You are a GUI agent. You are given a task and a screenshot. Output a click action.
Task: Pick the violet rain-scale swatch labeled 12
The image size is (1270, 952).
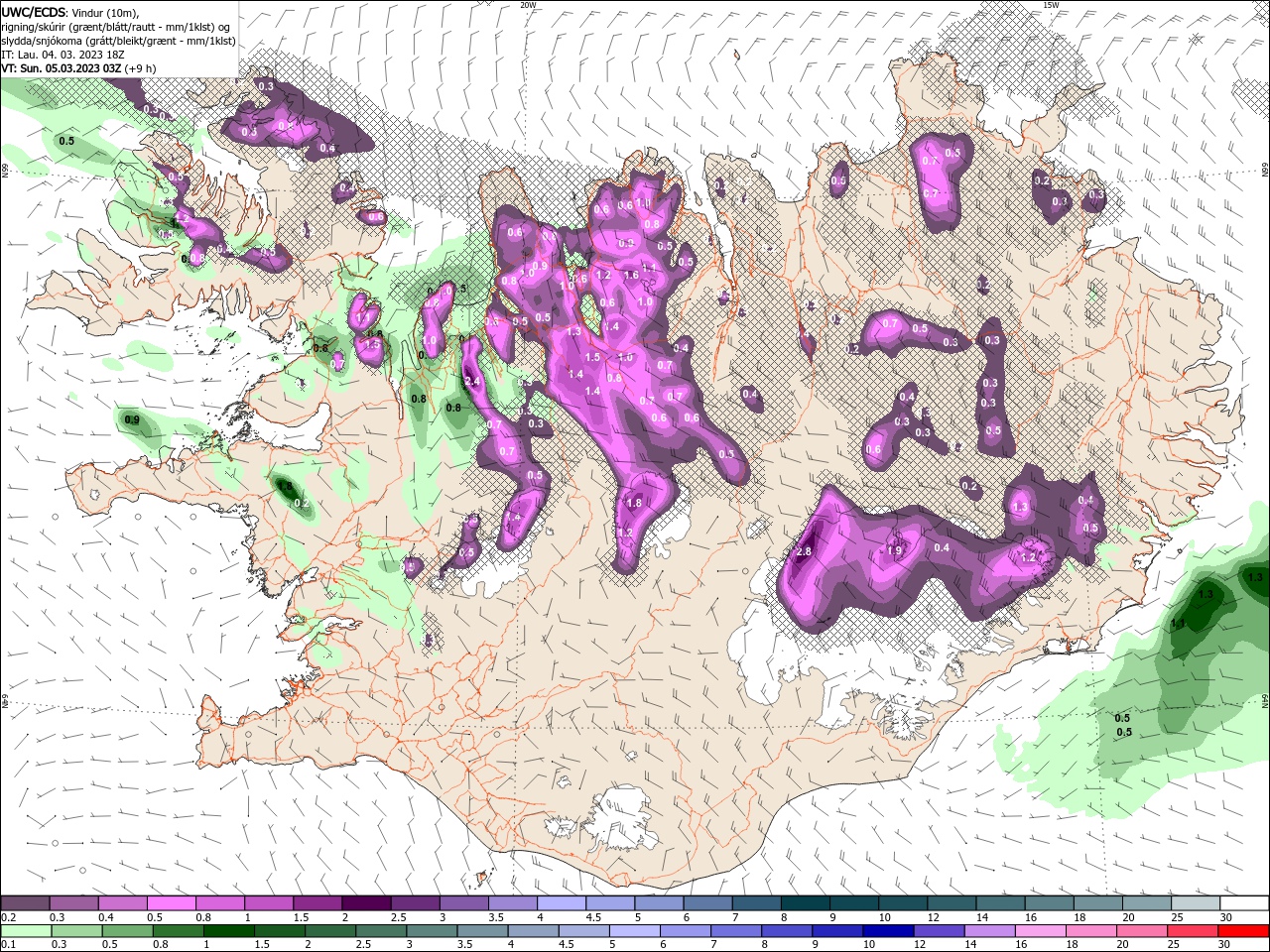(939, 931)
